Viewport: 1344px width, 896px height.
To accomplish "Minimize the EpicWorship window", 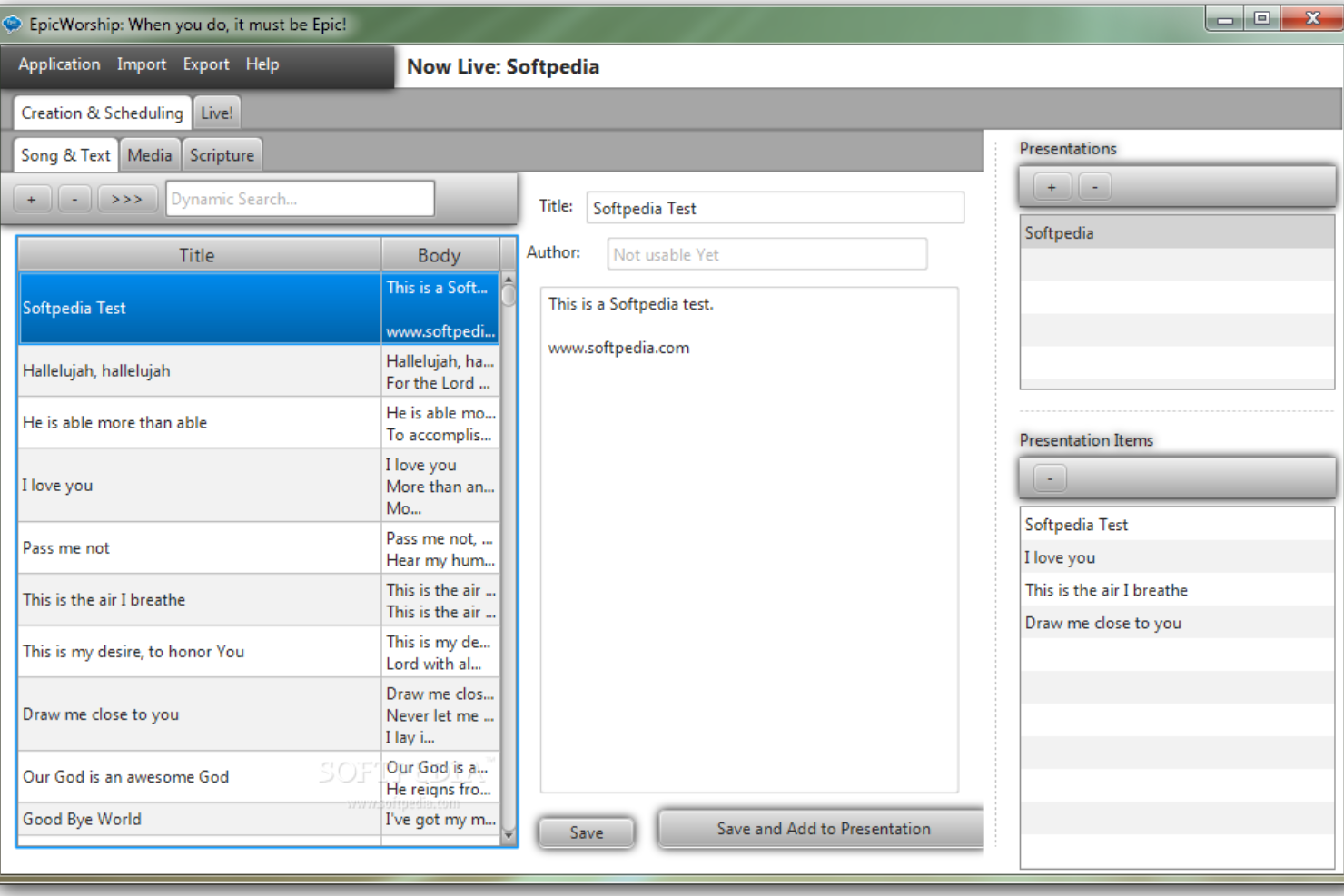I will pos(1226,18).
